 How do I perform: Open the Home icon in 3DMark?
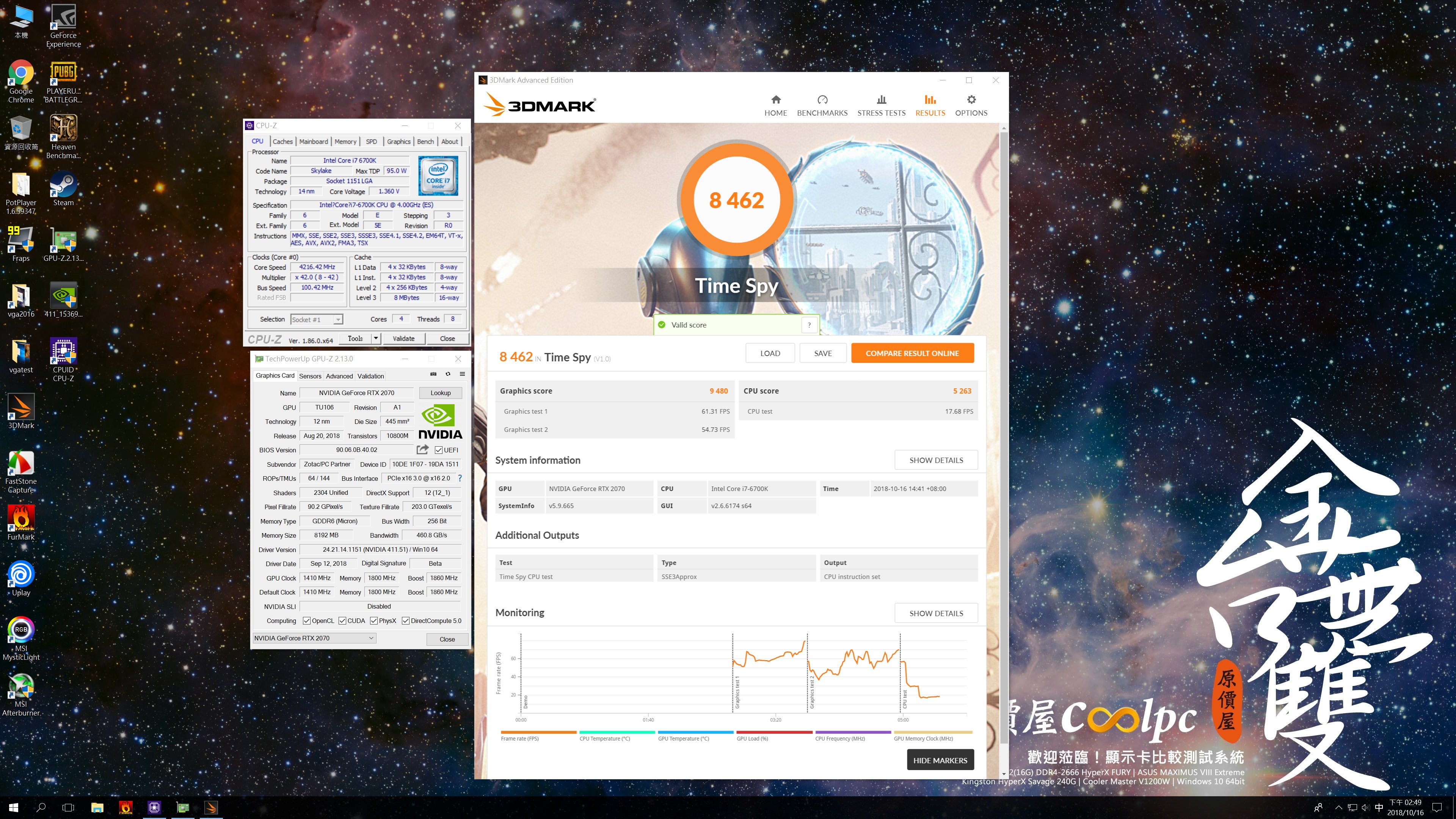pyautogui.click(x=775, y=100)
